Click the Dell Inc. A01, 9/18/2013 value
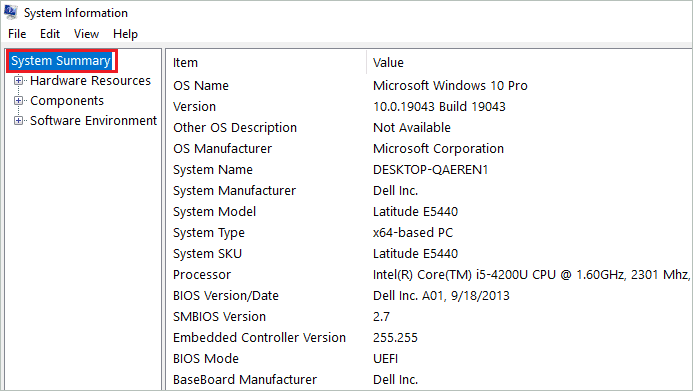The height and width of the screenshot is (391, 693). point(442,296)
